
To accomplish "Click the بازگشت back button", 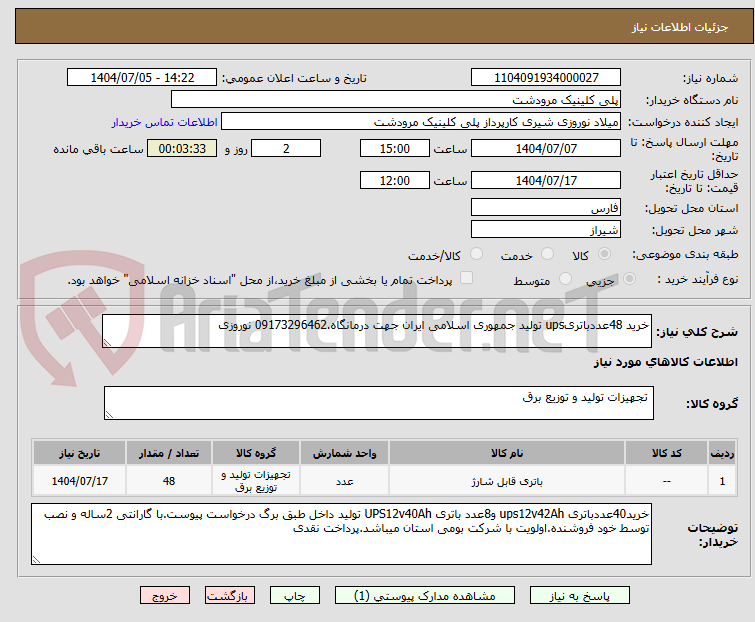I will (x=230, y=596).
